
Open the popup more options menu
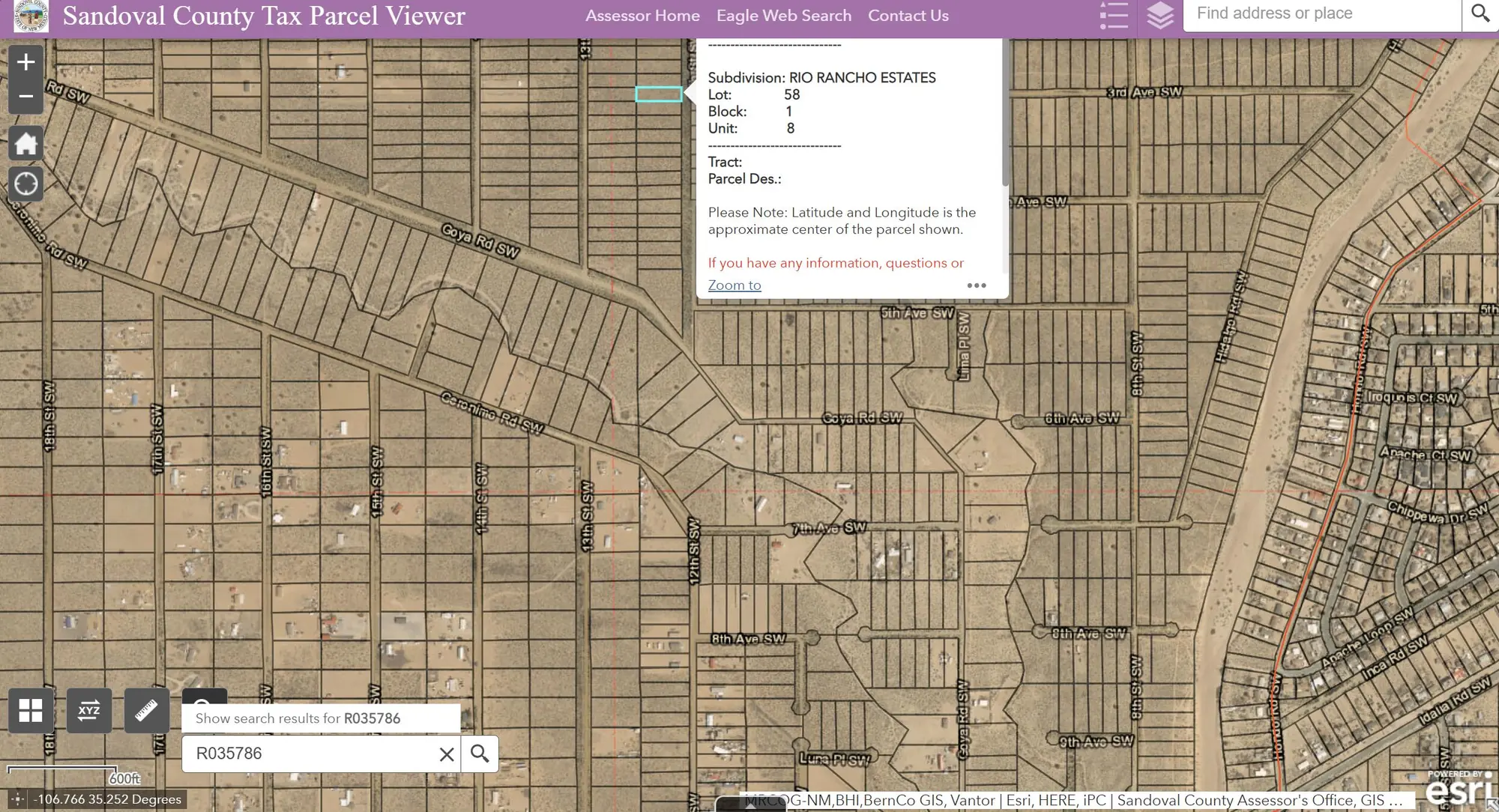tap(977, 285)
